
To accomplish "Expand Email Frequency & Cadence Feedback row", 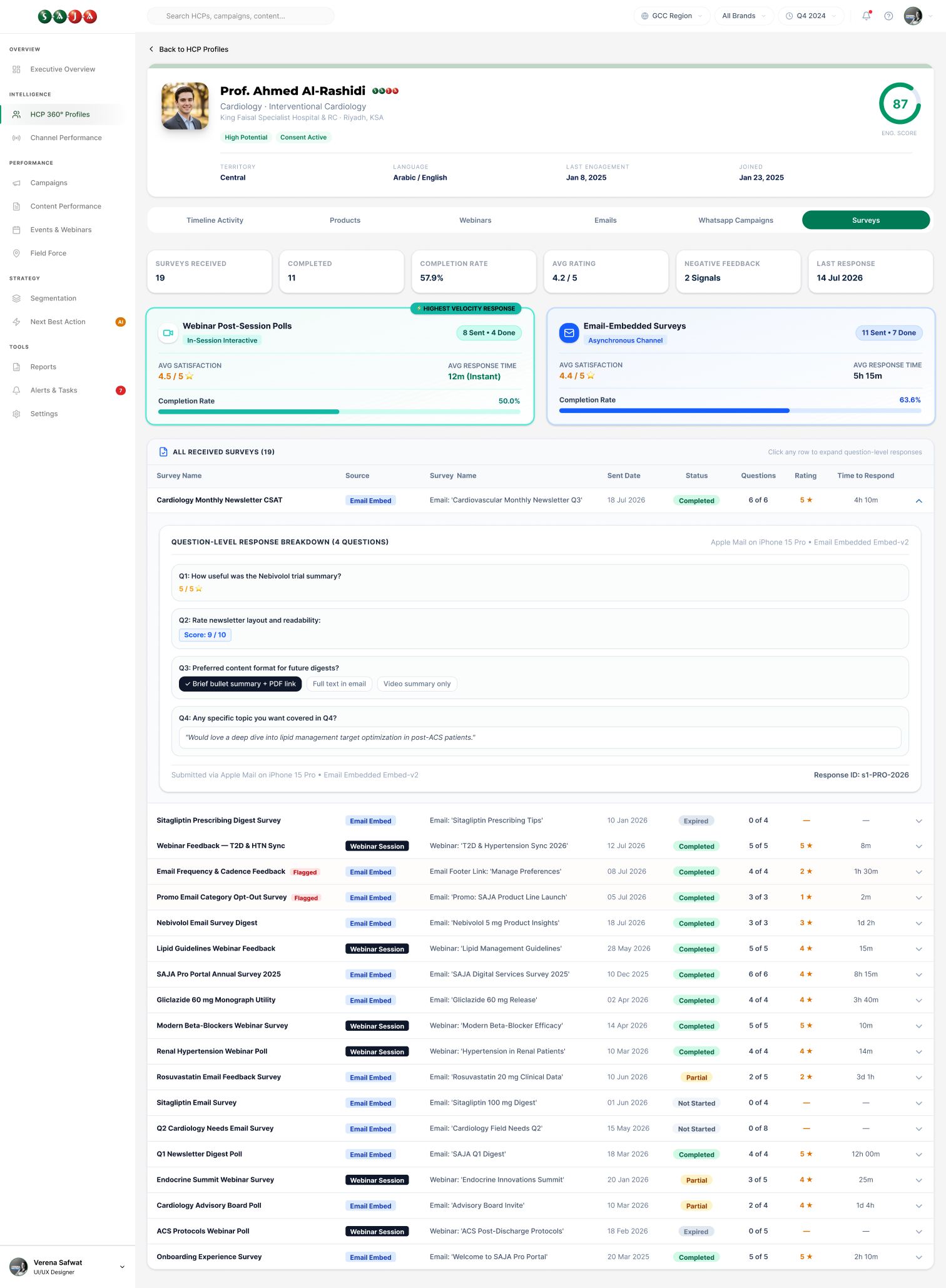I will point(918,872).
